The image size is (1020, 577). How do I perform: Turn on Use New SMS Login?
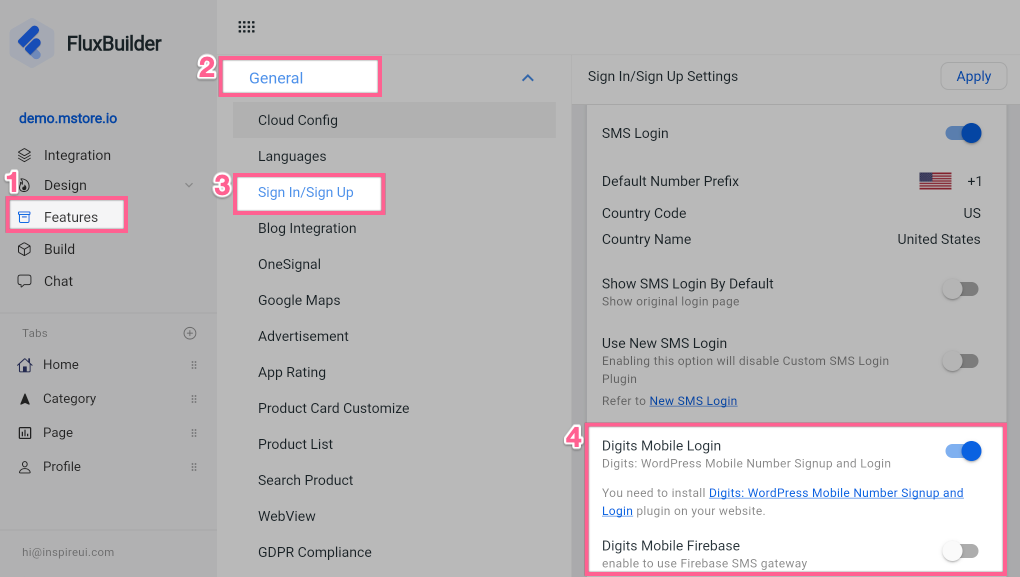[961, 361]
